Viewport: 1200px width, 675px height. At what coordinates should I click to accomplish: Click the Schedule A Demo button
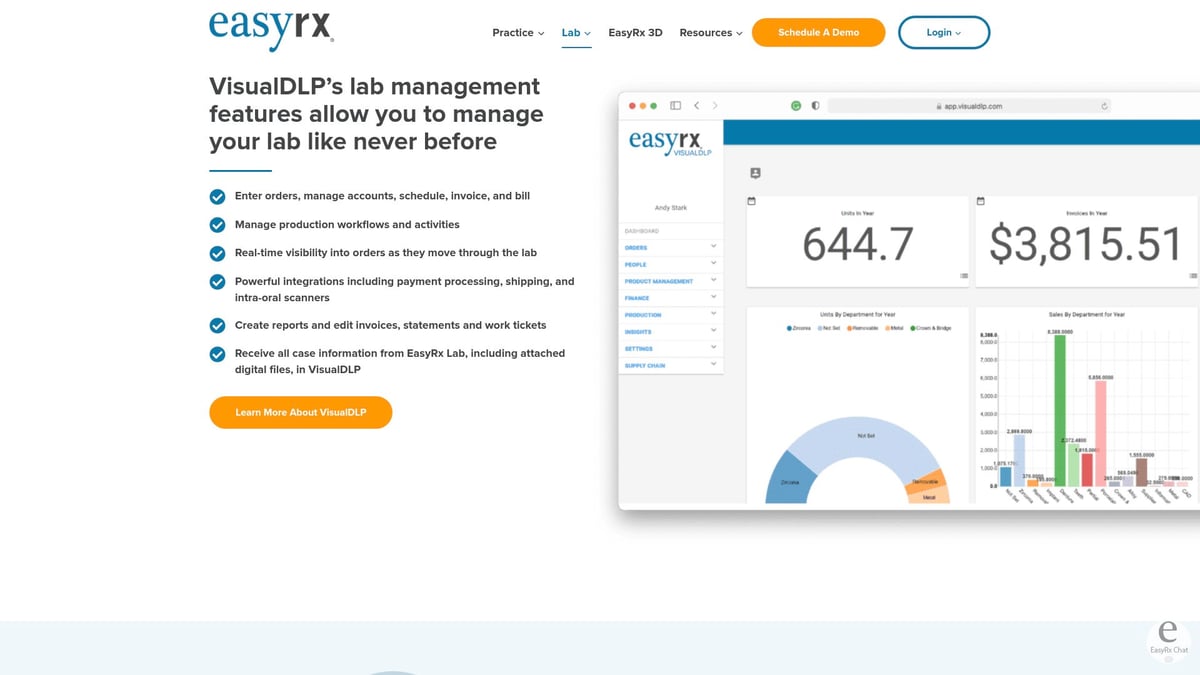tap(818, 32)
